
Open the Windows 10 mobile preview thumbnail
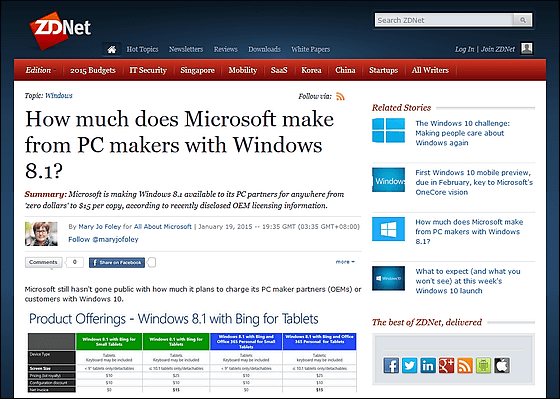click(x=388, y=180)
